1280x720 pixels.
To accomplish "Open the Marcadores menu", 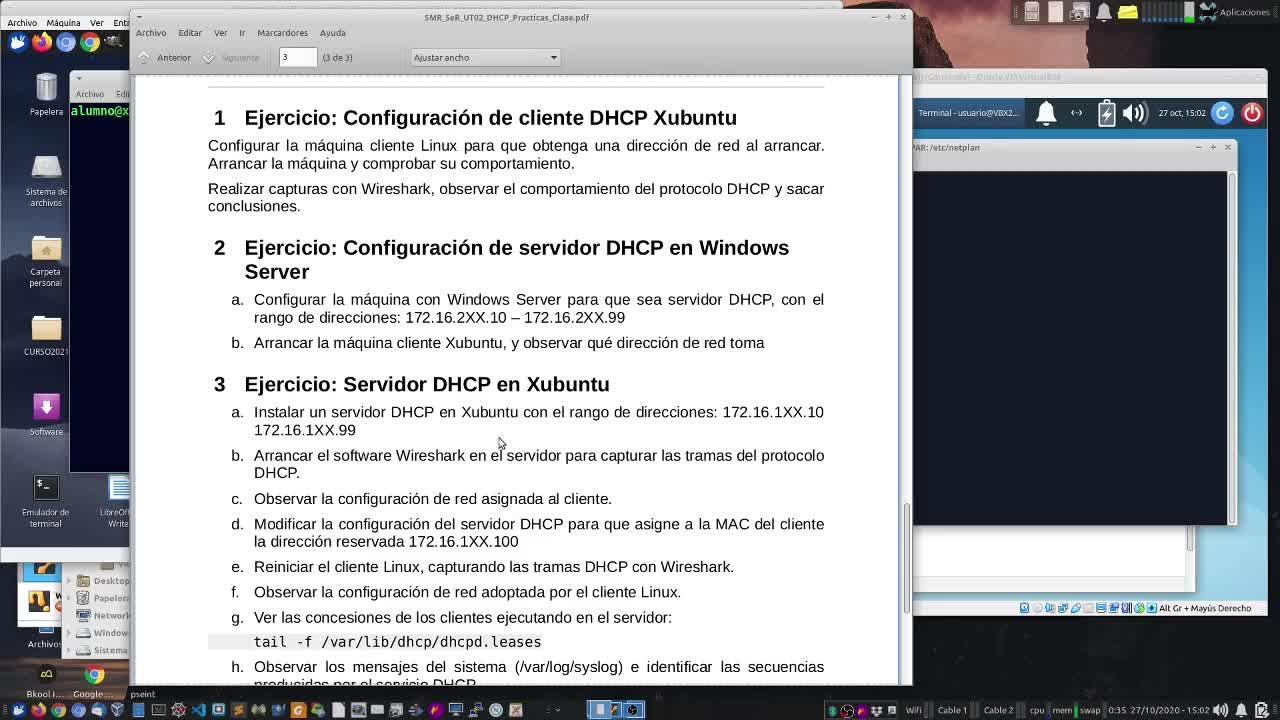I will point(282,33).
